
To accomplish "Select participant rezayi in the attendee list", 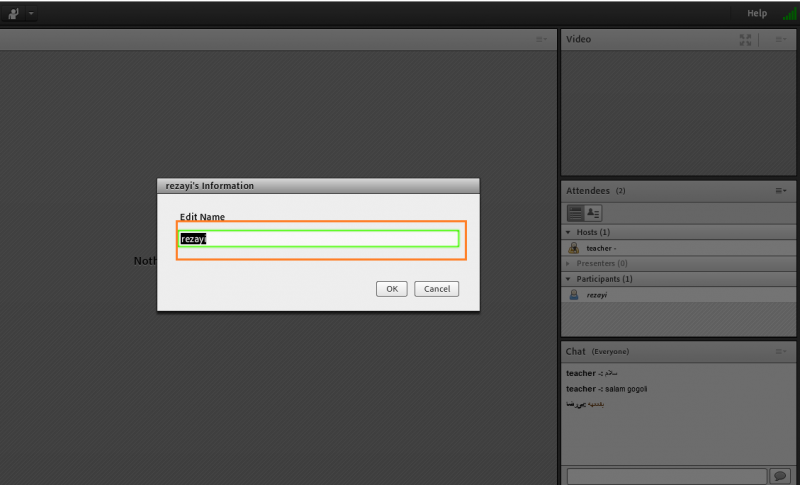I will 596,295.
